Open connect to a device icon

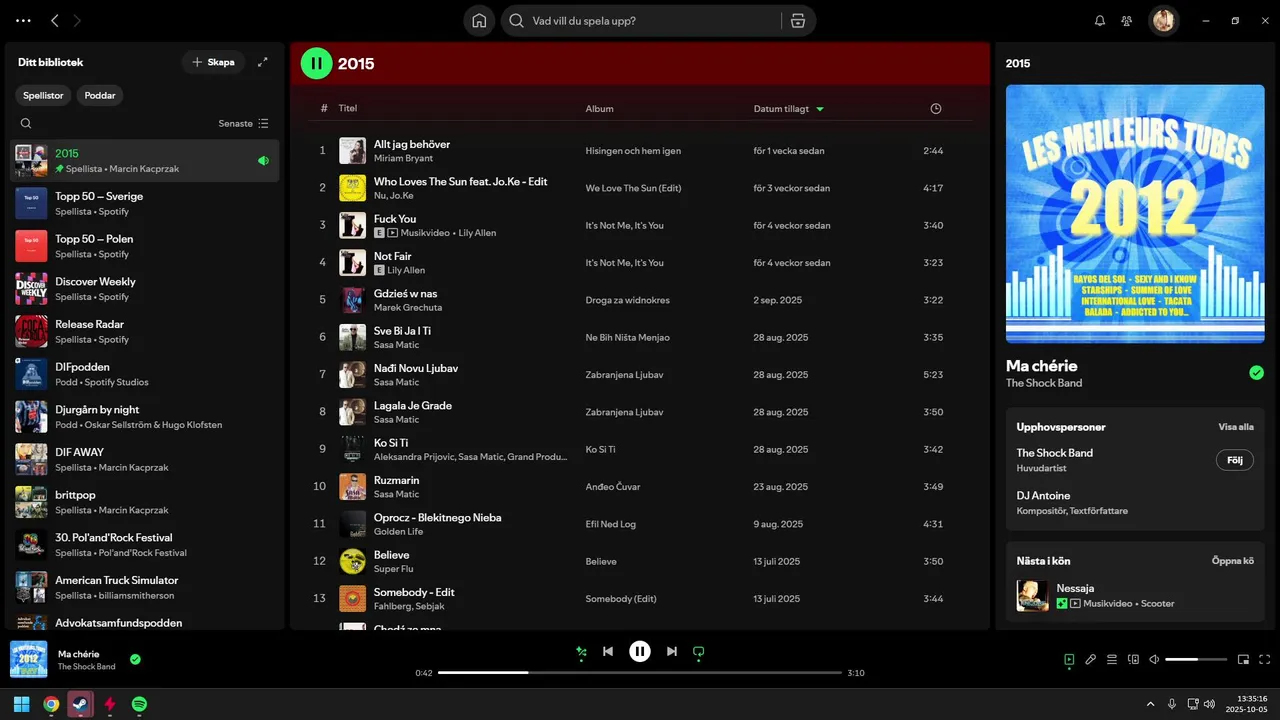(1133, 659)
